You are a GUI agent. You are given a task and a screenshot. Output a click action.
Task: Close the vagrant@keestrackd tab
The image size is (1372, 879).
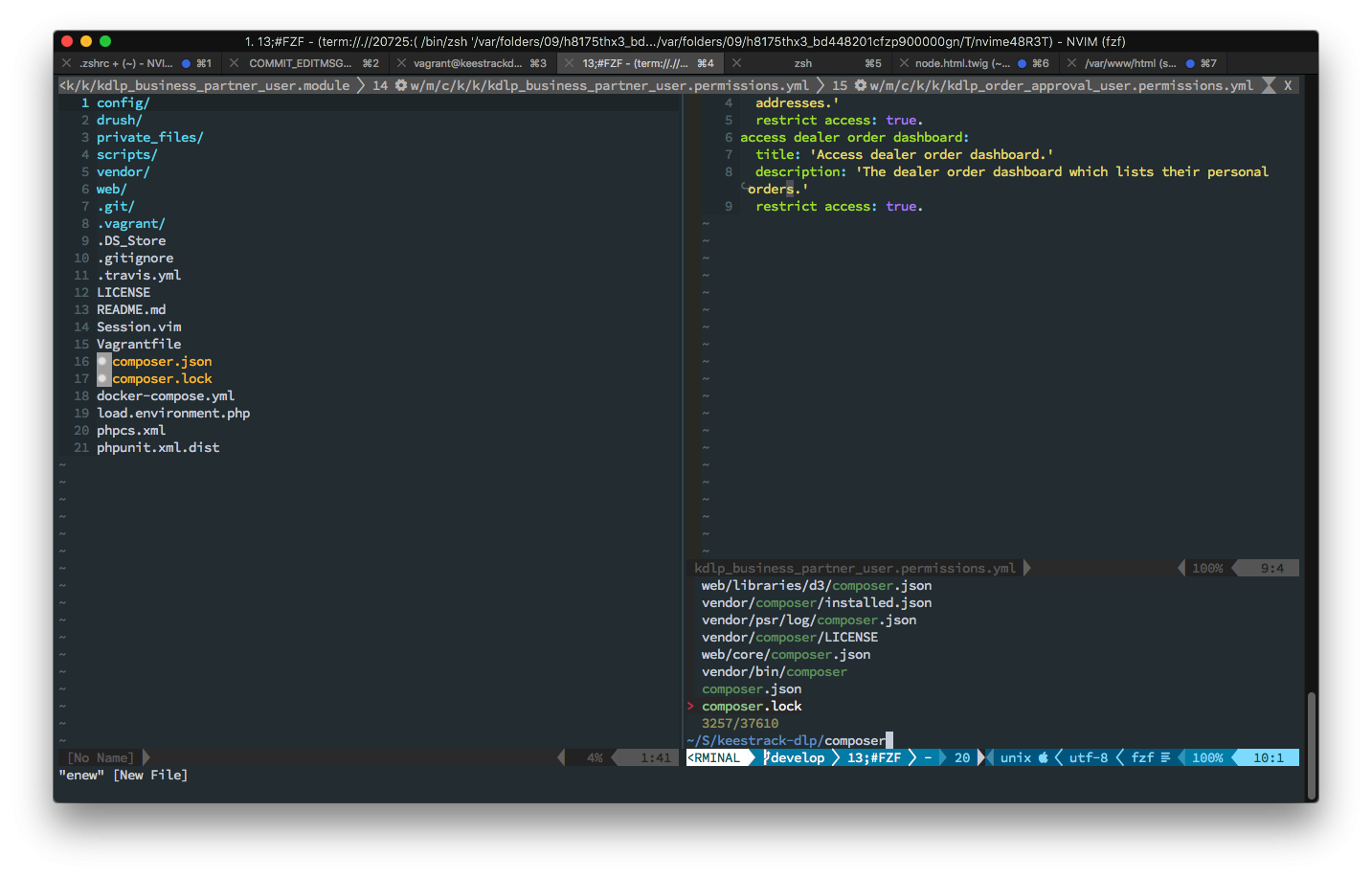400,63
